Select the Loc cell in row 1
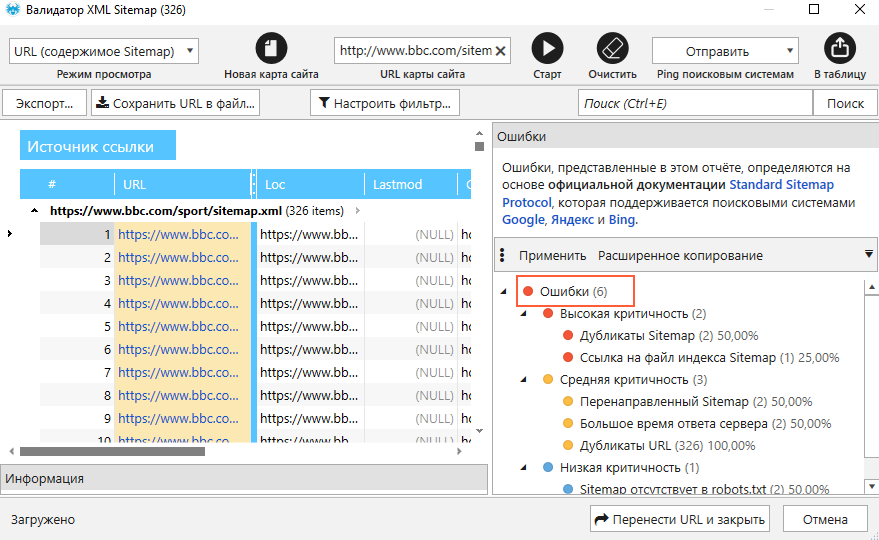879x540 pixels. pyautogui.click(x=309, y=234)
